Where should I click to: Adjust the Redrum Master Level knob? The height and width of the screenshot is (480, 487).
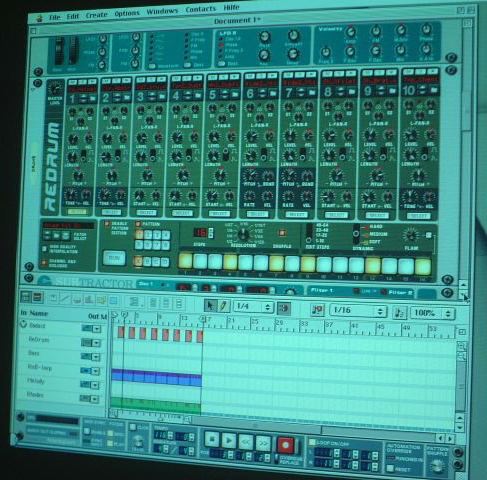[55, 89]
